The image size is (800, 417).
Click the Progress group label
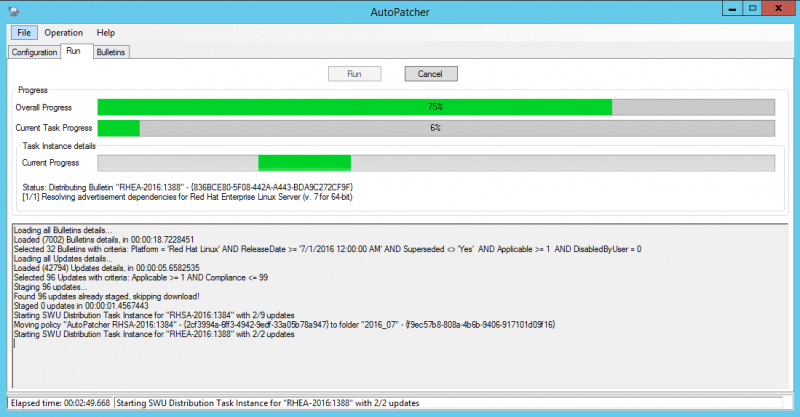point(33,90)
